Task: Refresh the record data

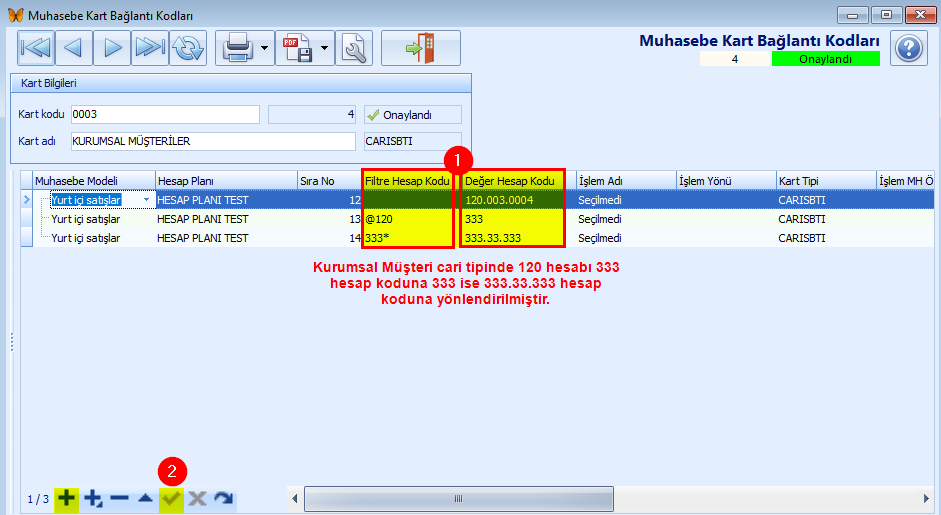Action: 188,48
